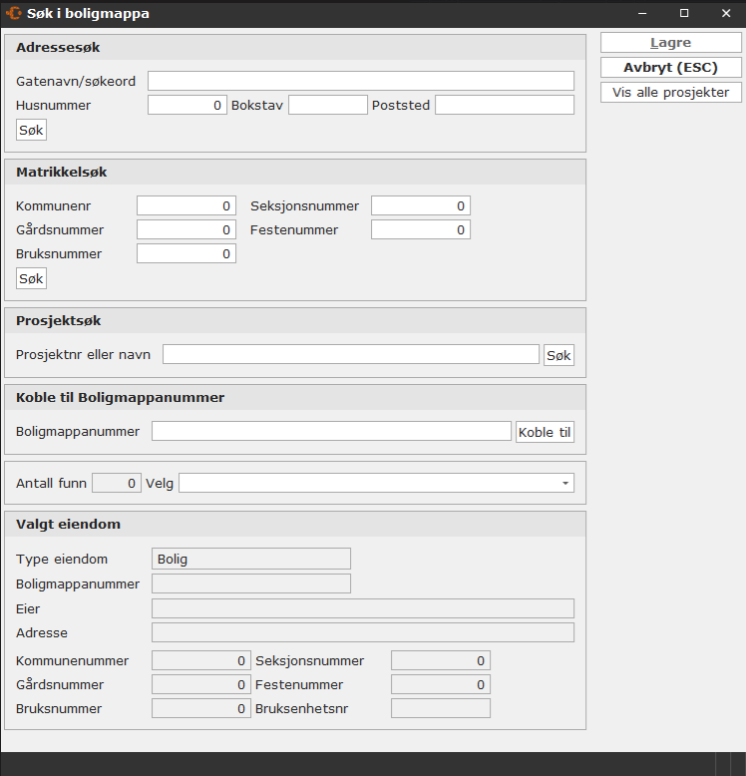
Task: Click into the Poststed field
Action: coord(504,105)
